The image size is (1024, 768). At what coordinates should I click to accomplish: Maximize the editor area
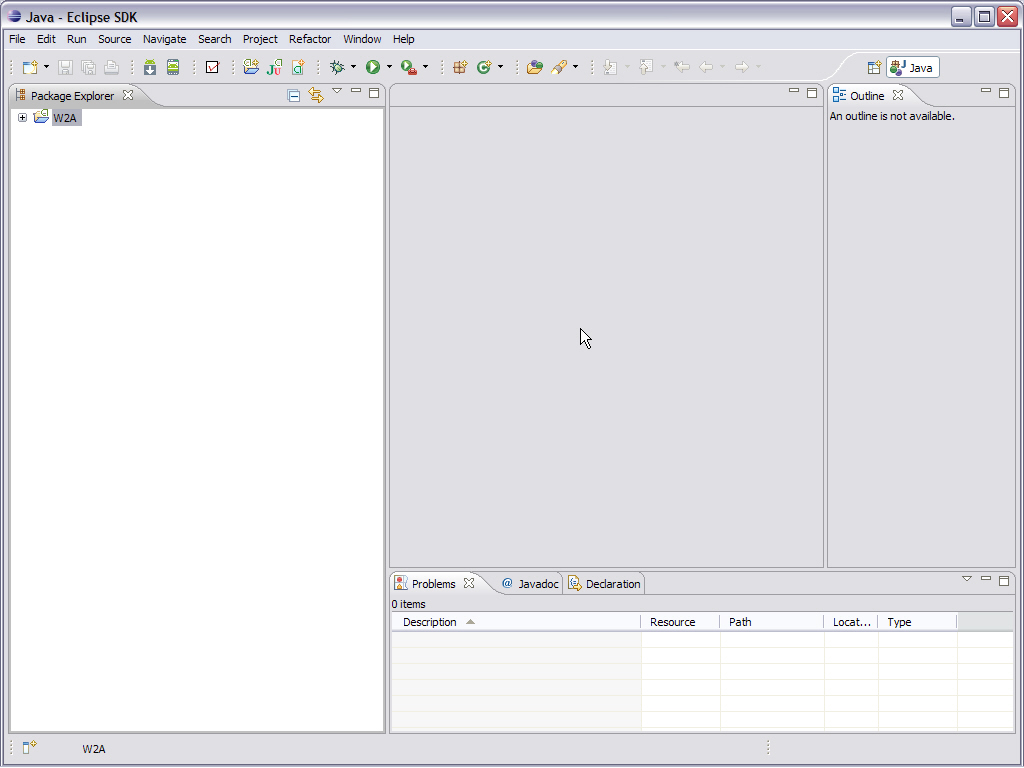coord(812,93)
